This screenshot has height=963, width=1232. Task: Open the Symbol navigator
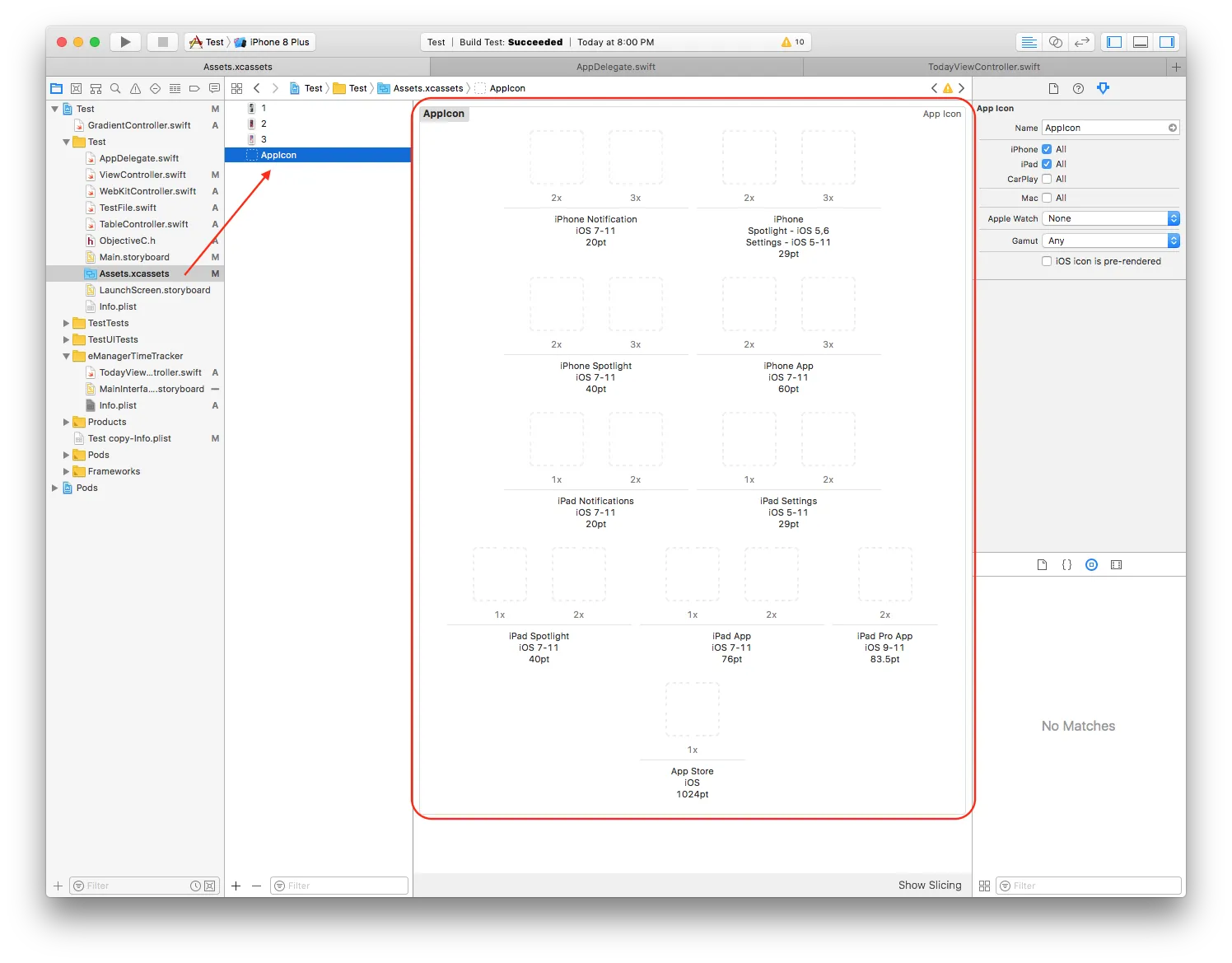pos(96,88)
